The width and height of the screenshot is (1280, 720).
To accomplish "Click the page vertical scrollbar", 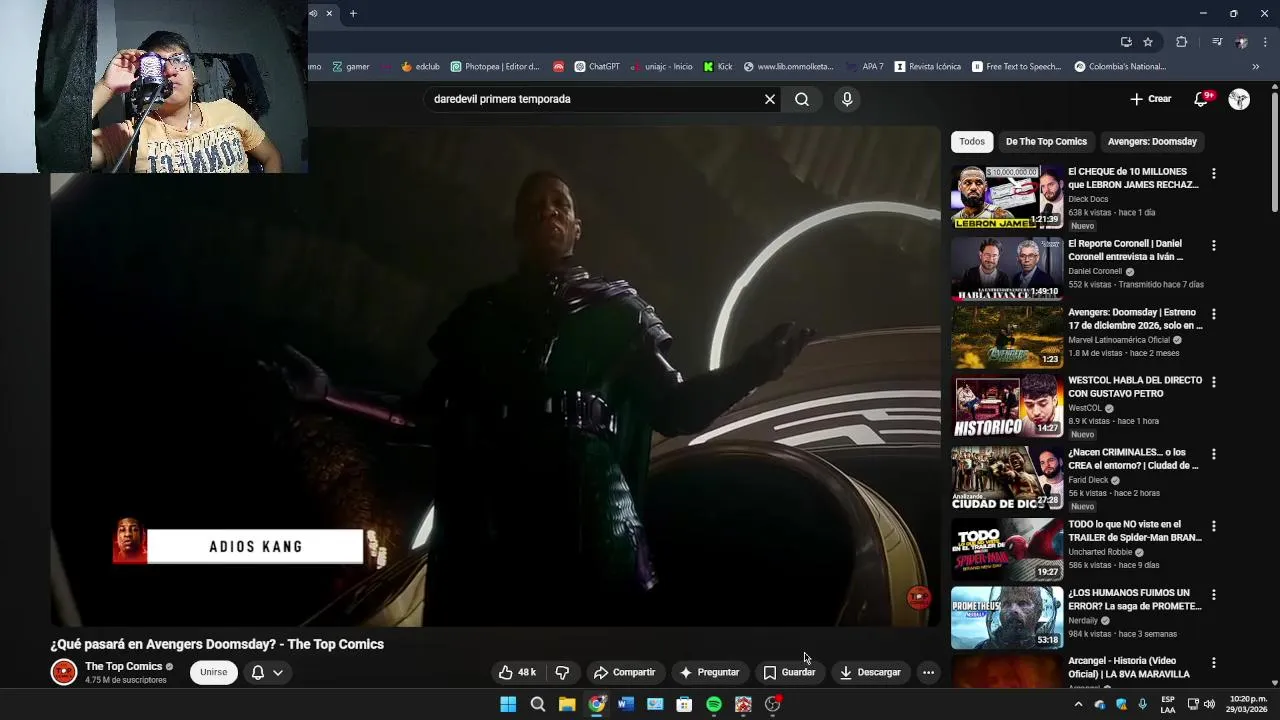I will click(1274, 150).
